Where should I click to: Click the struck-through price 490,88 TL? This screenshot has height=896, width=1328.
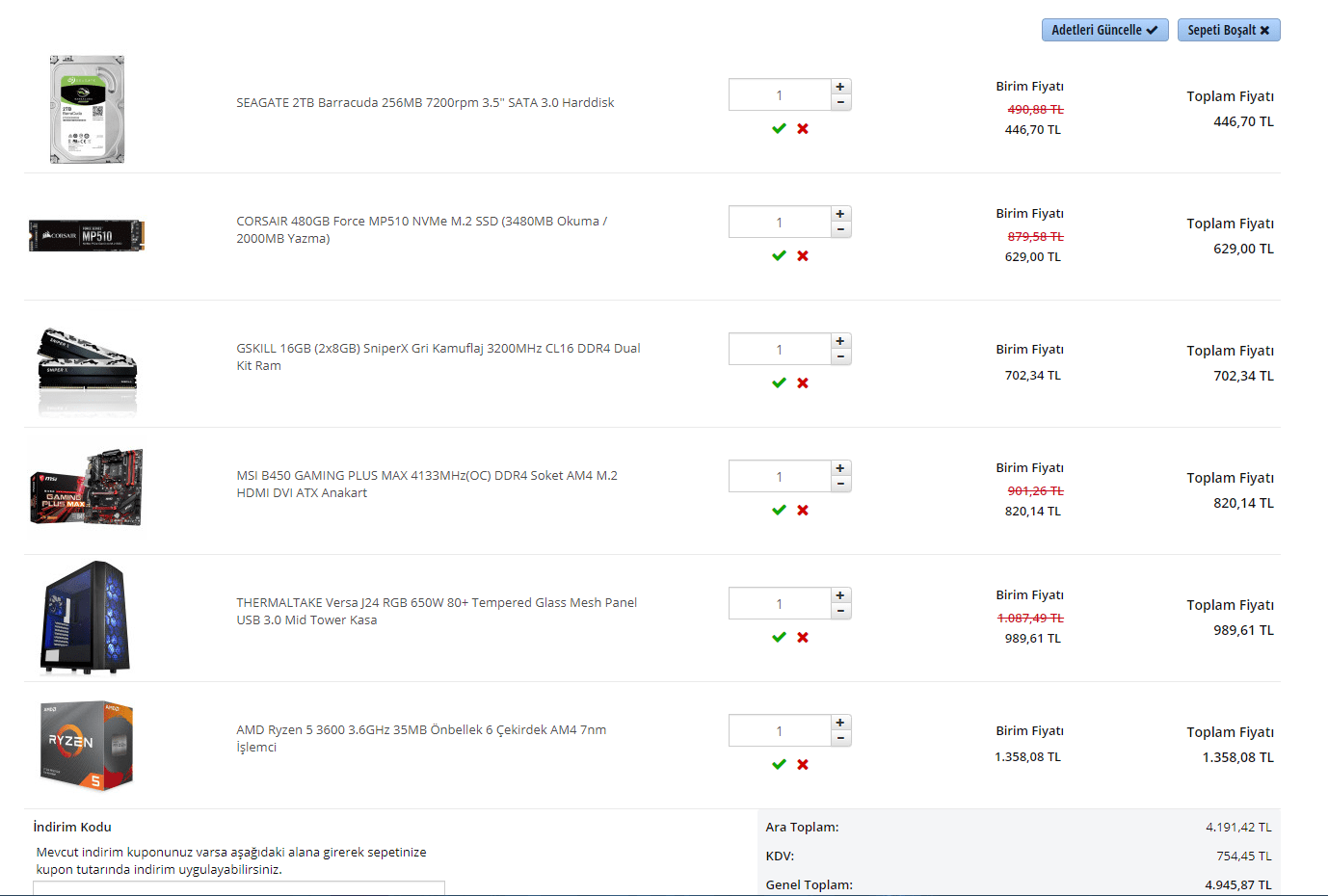1035,109
